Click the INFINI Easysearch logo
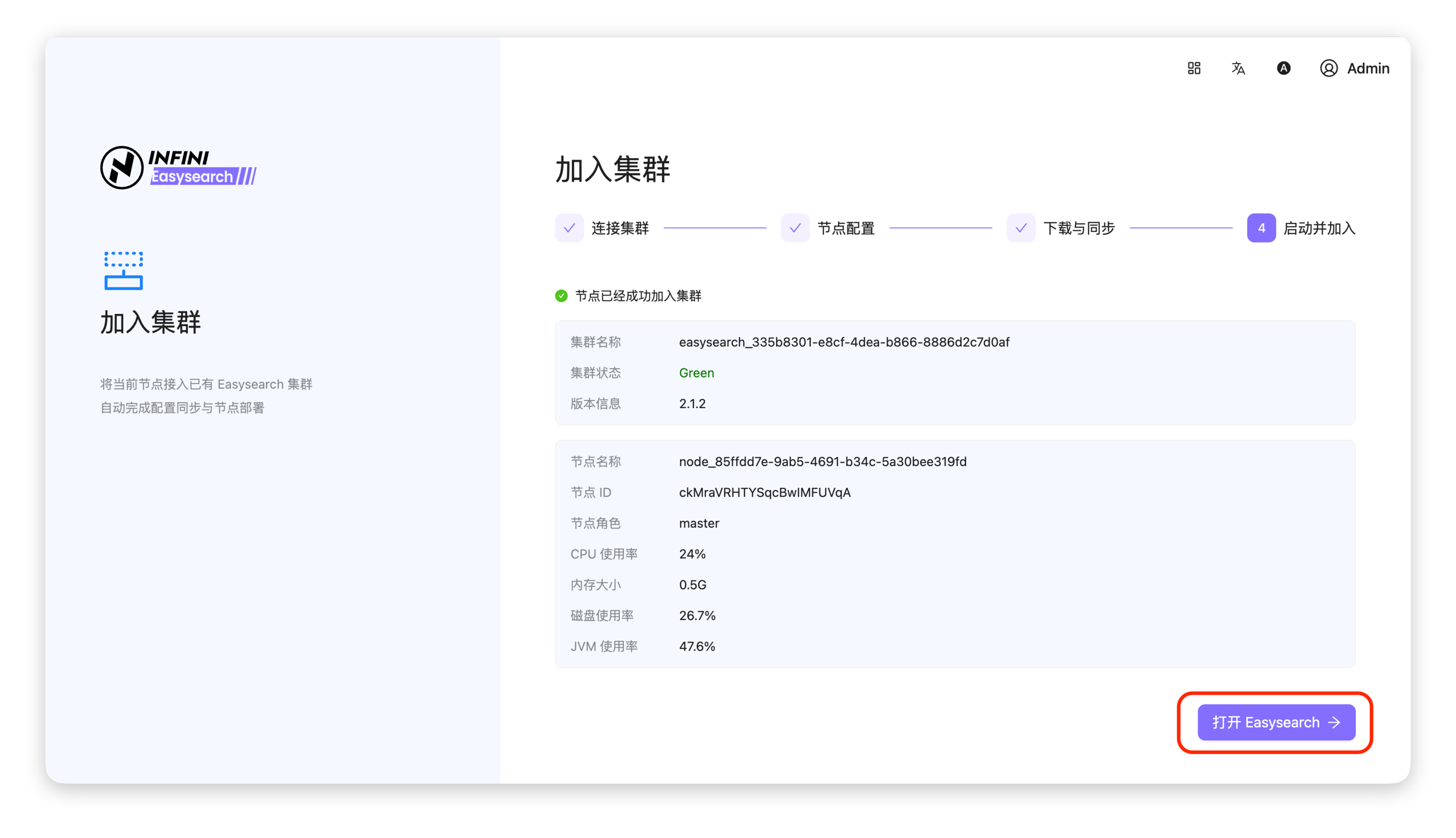 (178, 168)
